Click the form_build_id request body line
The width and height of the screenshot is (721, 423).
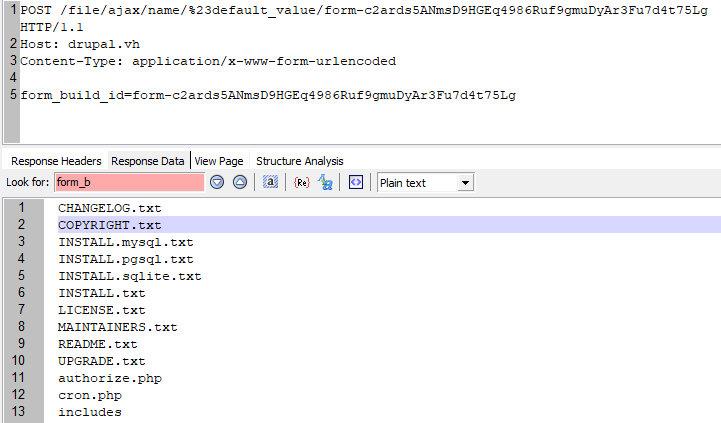click(268, 95)
